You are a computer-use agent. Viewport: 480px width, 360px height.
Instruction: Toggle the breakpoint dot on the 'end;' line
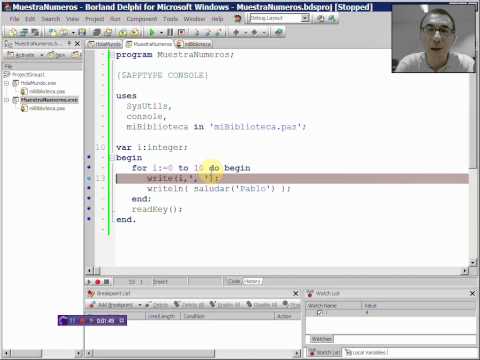(x=89, y=198)
